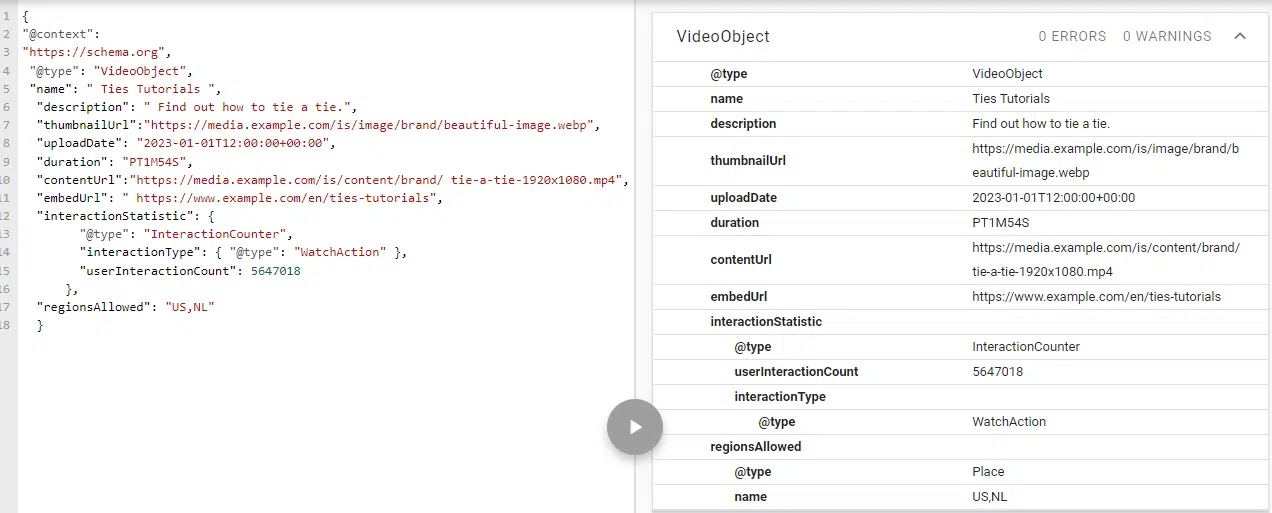Click the US,NL name value in results
This screenshot has width=1272, height=513.
pos(990,497)
